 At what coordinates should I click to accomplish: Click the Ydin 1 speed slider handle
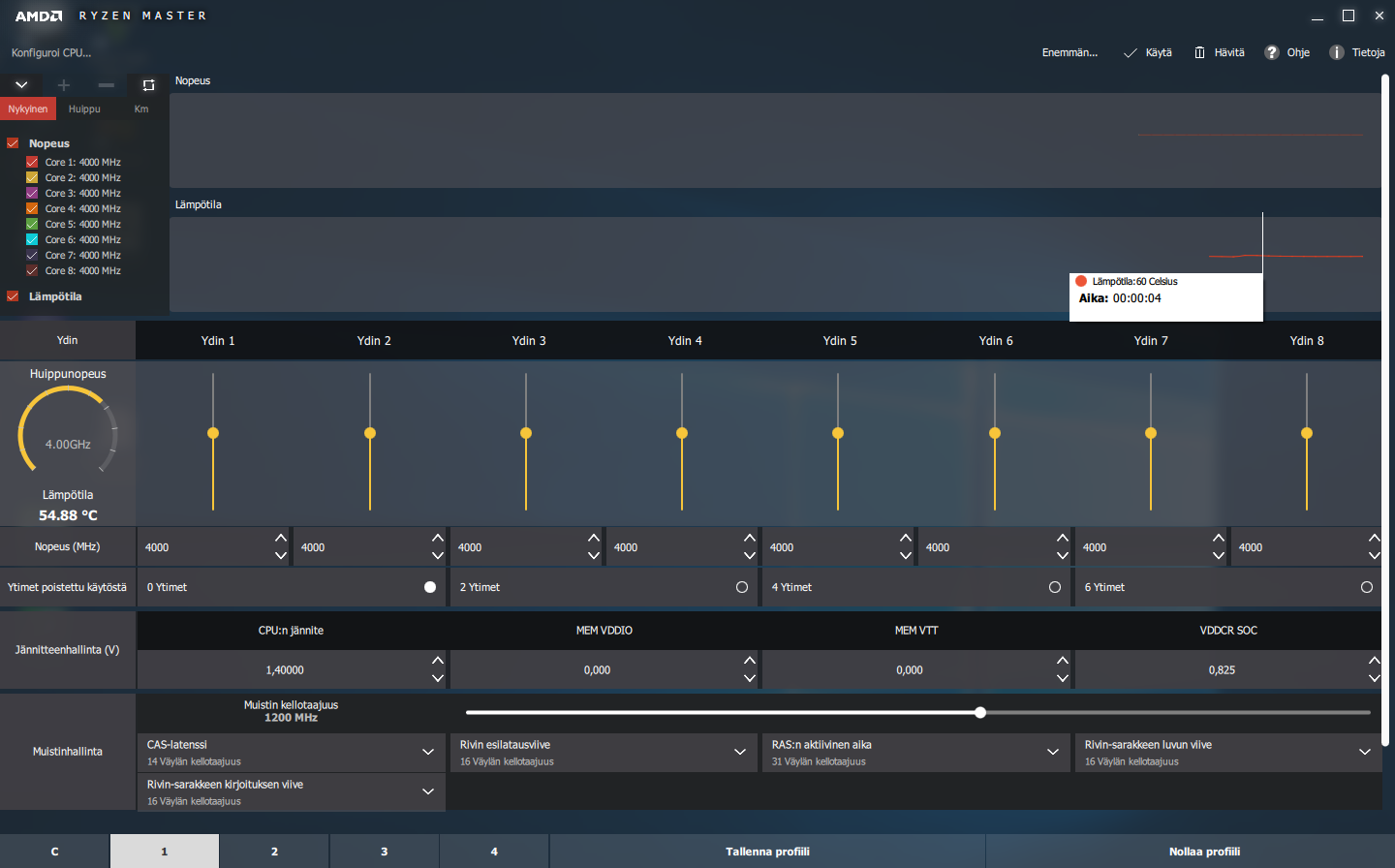213,433
